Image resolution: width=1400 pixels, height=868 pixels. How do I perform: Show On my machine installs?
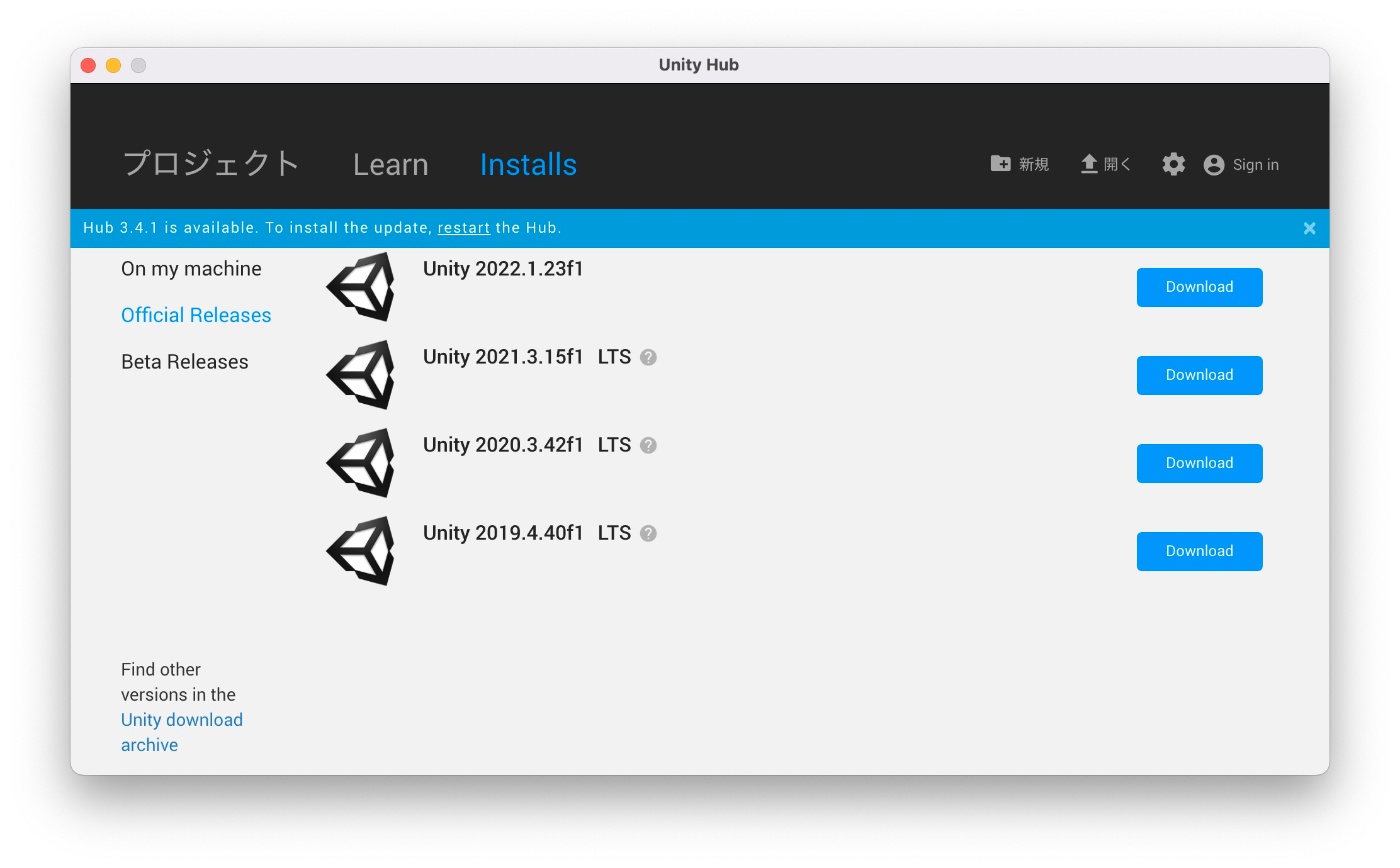[x=191, y=269]
